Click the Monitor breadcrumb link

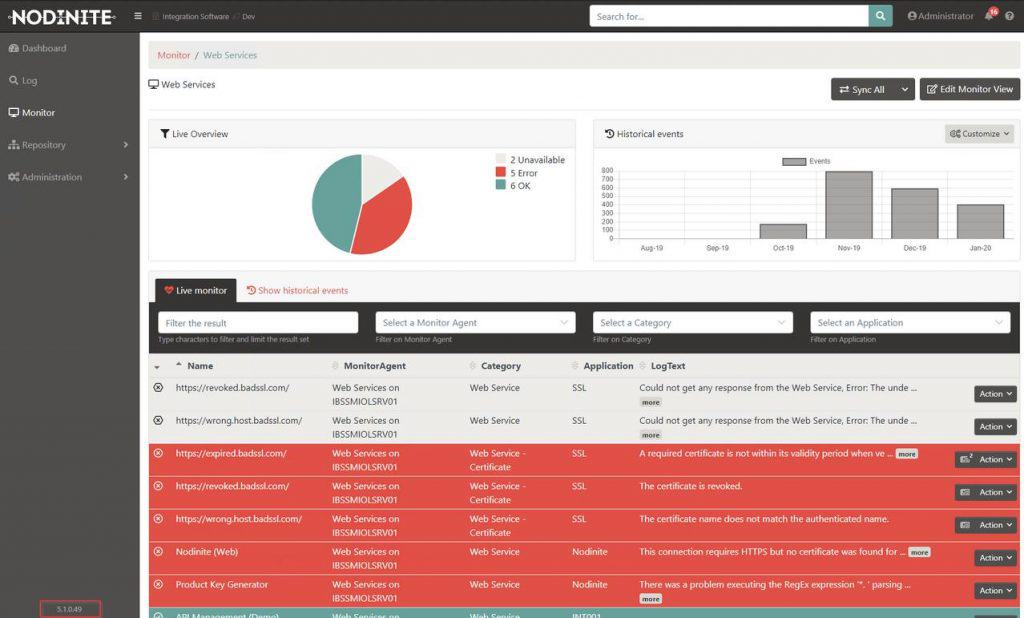pos(174,55)
